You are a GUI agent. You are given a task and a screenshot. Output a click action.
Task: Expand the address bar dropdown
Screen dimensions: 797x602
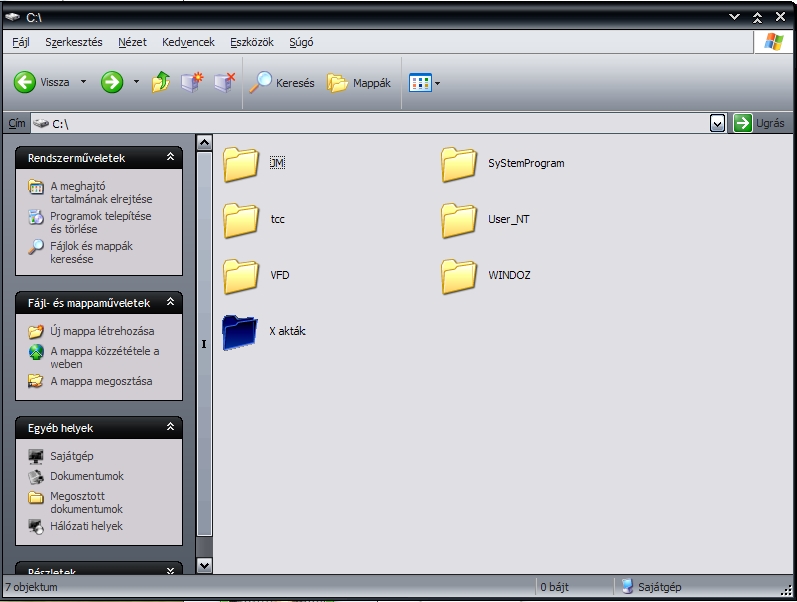point(717,123)
